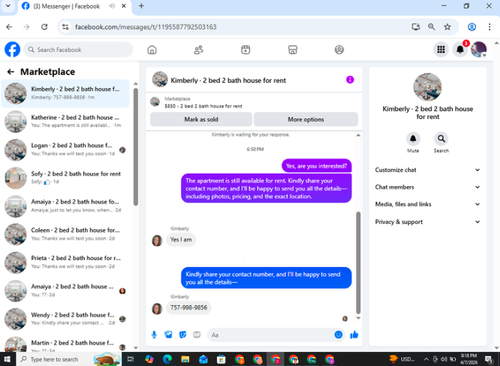The width and height of the screenshot is (500, 366).
Task: Open the emoji picker in message box
Action: tap(338, 335)
